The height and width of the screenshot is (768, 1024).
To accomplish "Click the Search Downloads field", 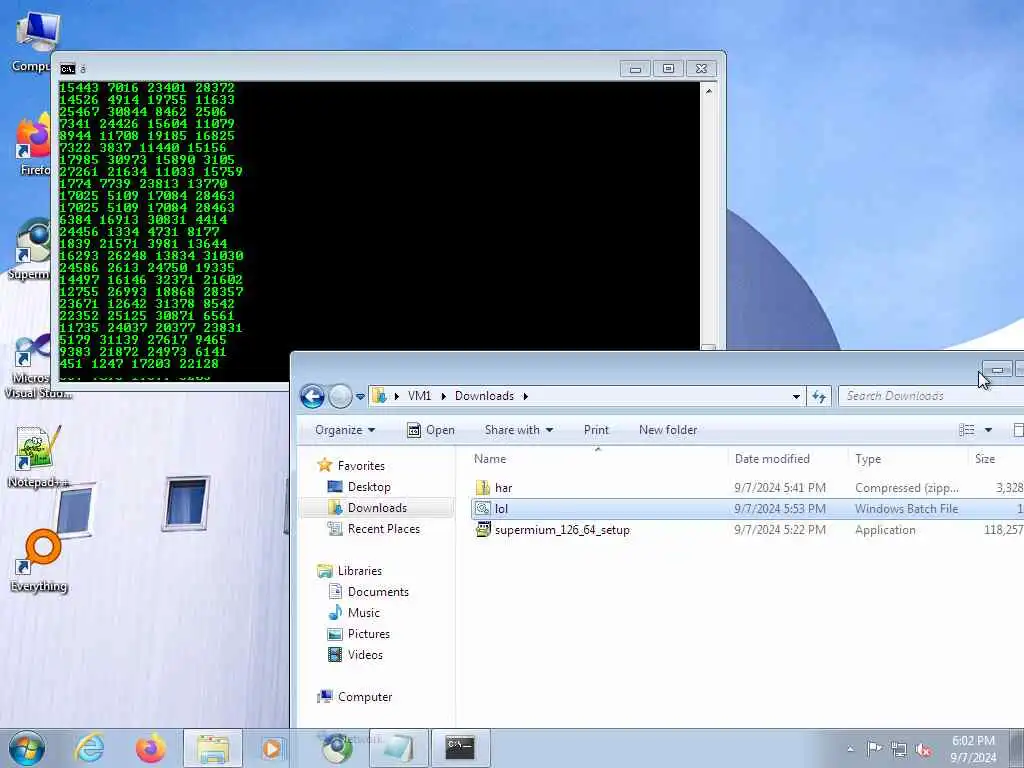I will coord(932,396).
